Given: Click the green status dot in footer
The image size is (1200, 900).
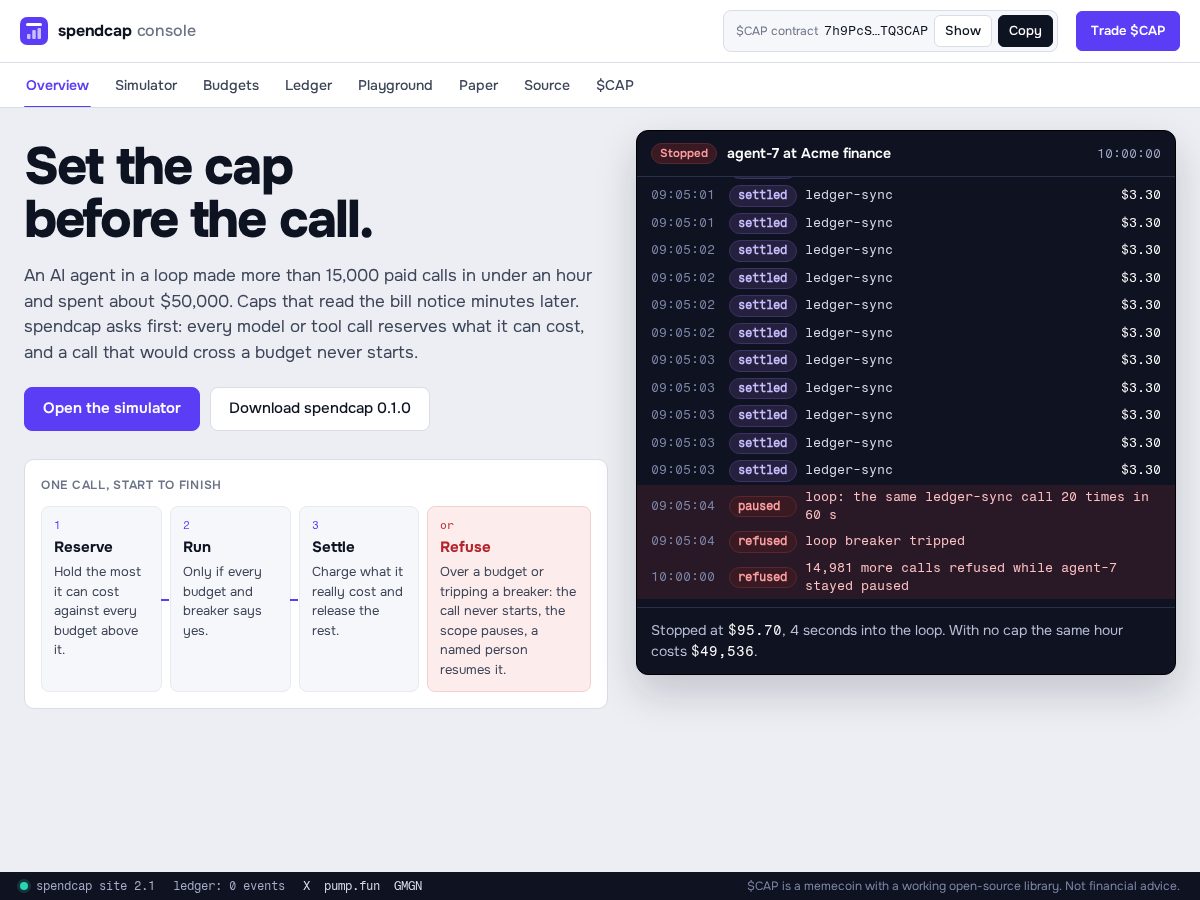Looking at the screenshot, I should (24, 886).
